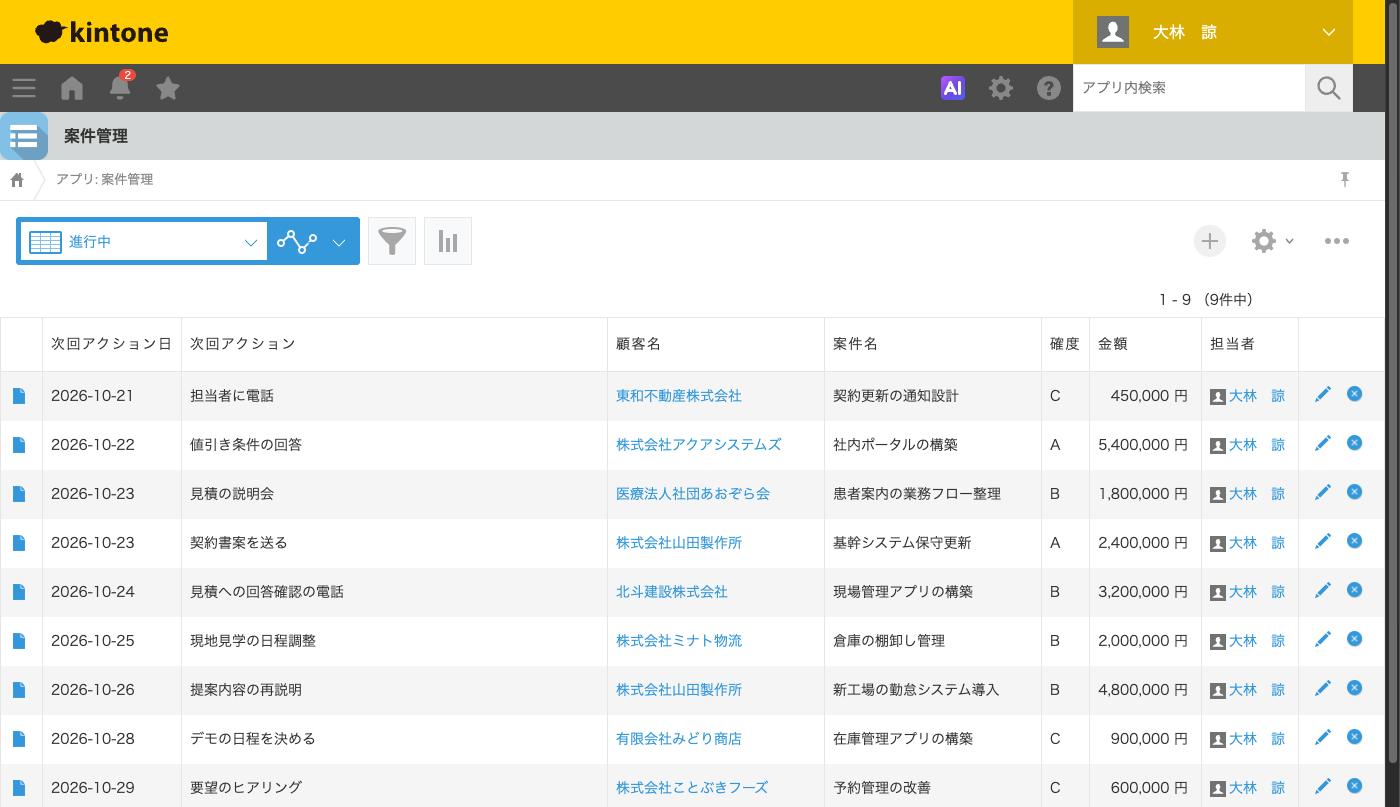Open record details for 担当者に電話 row
Viewport: 1400px width, 807px height.
19,396
